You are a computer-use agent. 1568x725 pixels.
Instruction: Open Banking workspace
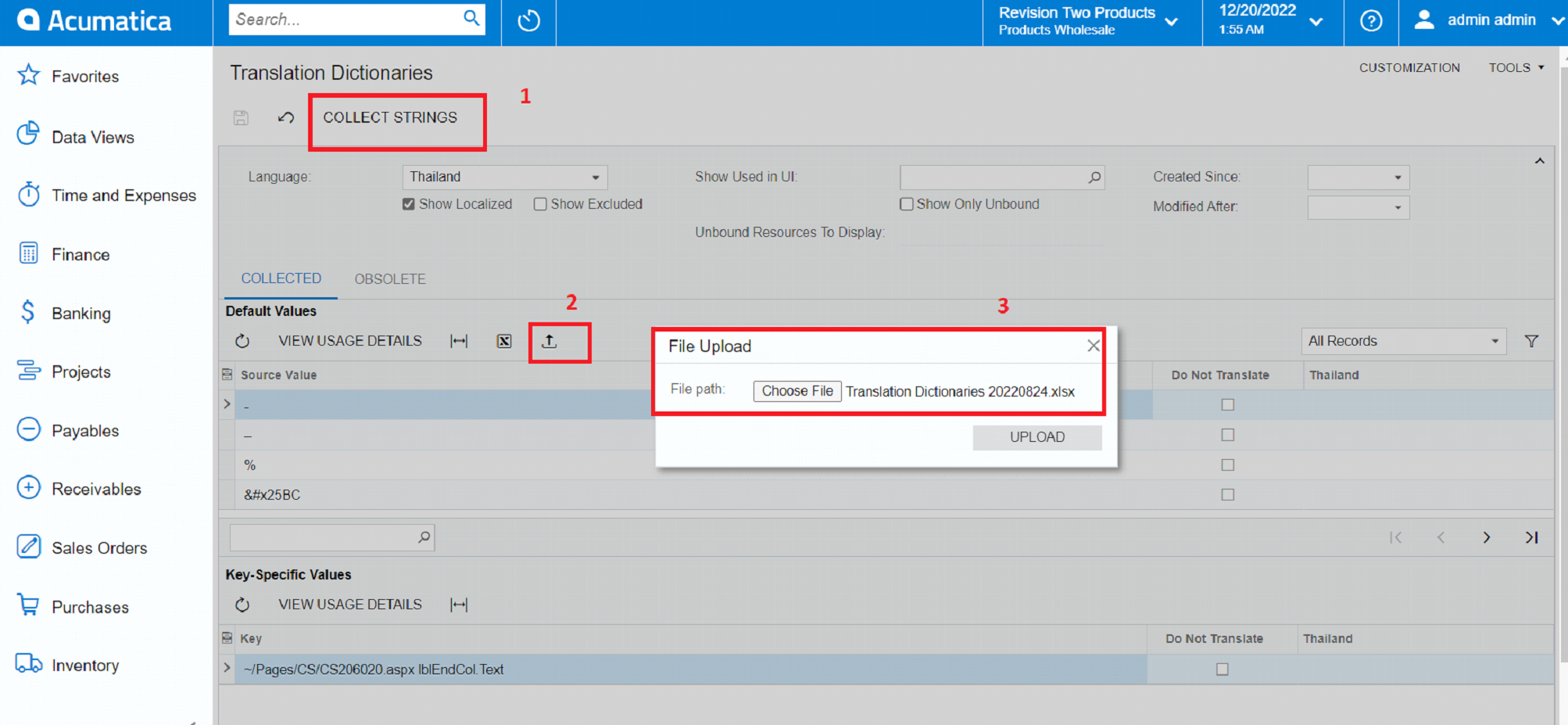[x=64, y=313]
